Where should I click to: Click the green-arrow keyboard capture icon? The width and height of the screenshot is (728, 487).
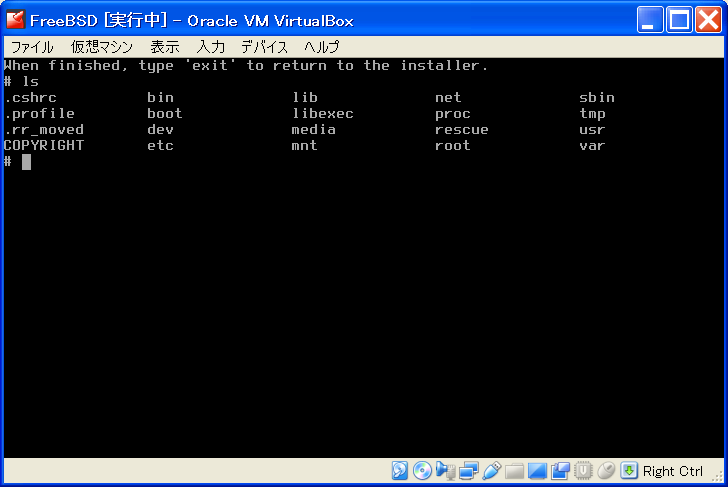[629, 471]
